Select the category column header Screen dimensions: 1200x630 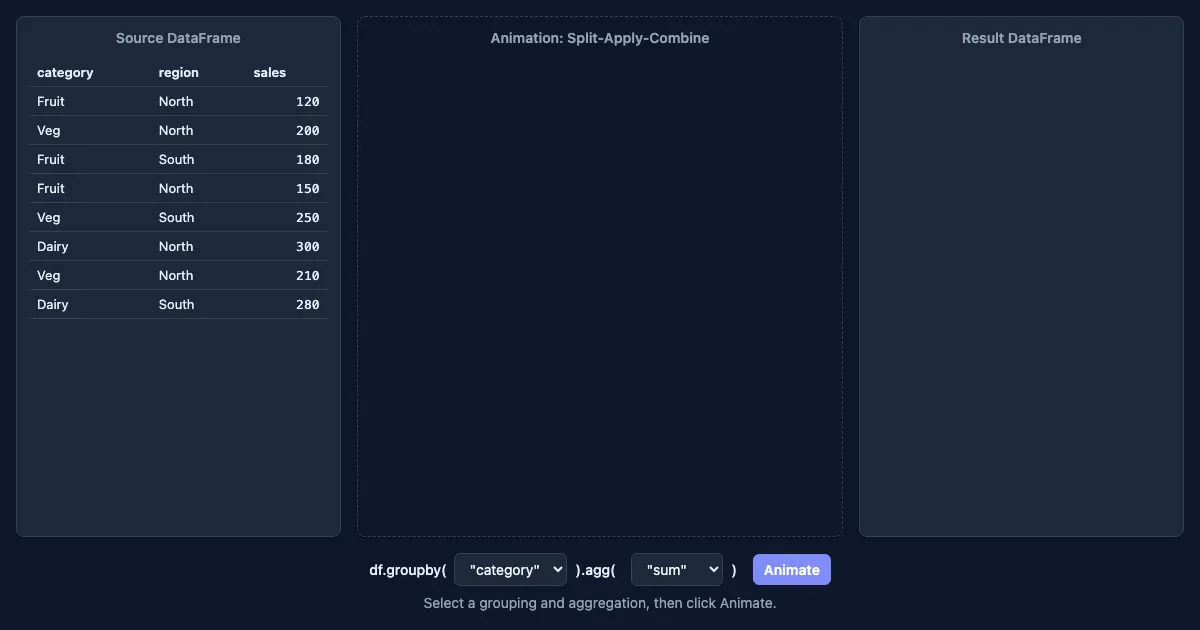[x=65, y=73]
